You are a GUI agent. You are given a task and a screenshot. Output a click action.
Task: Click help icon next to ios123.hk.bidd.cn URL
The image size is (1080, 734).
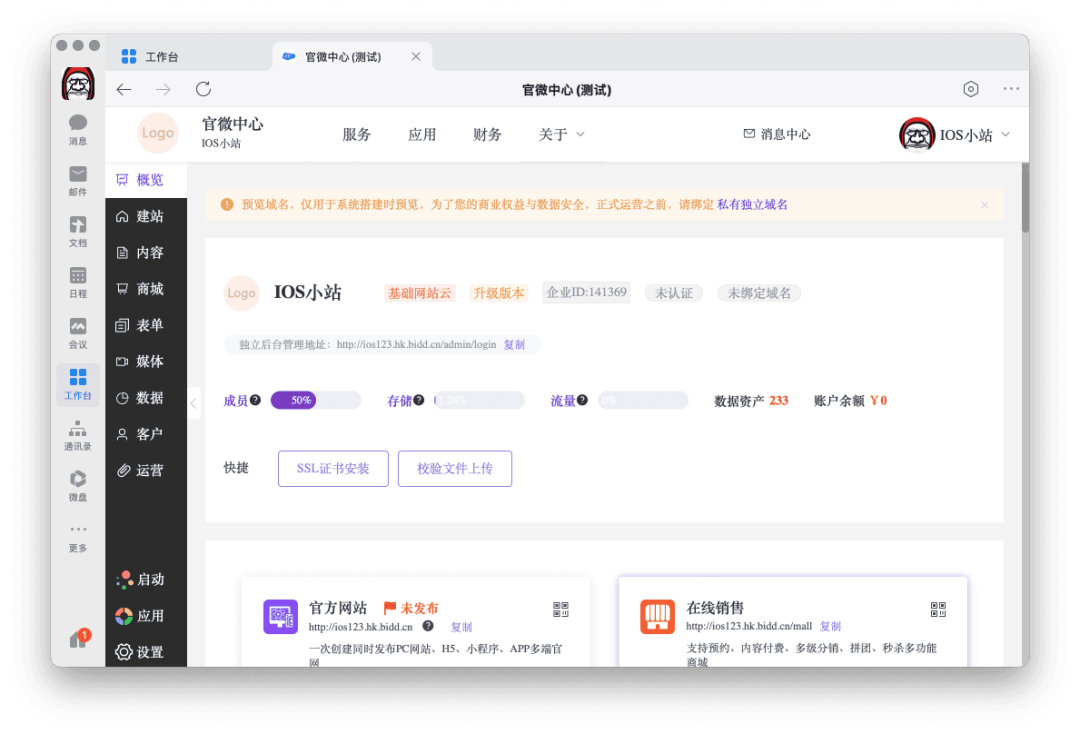click(428, 626)
